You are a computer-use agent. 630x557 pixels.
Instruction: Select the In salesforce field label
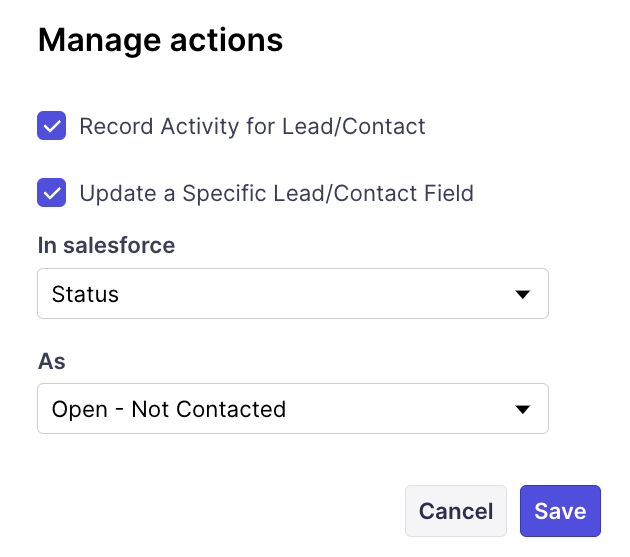(106, 246)
